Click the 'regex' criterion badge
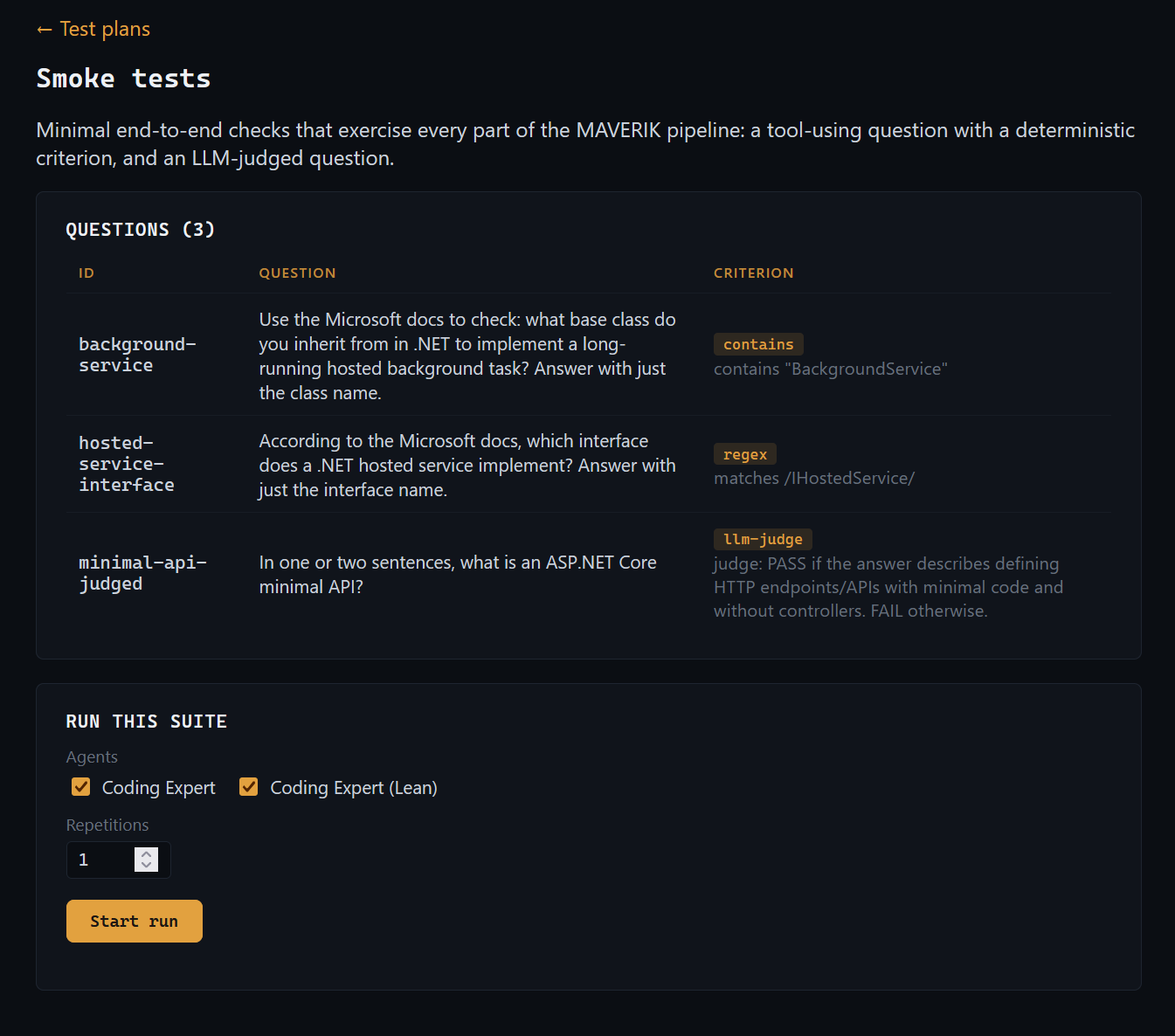This screenshot has width=1175, height=1036. [x=745, y=454]
